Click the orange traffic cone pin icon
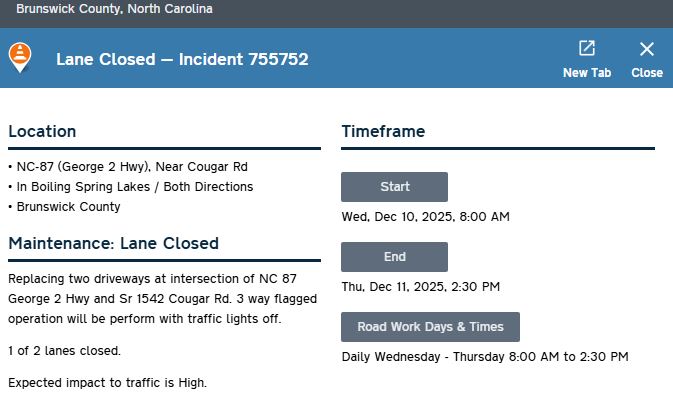Image resolution: width=673 pixels, height=412 pixels. coord(19,57)
